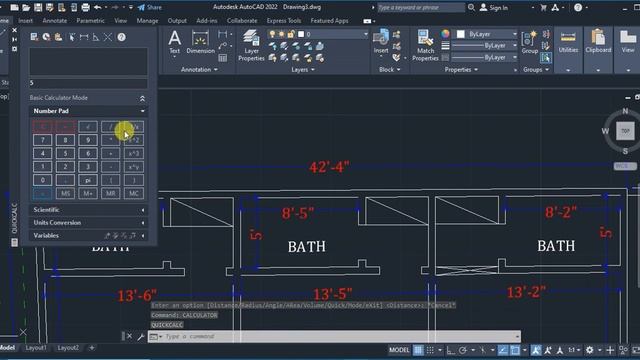Click the Group tool
This screenshot has width=640, height=360.
point(529,42)
